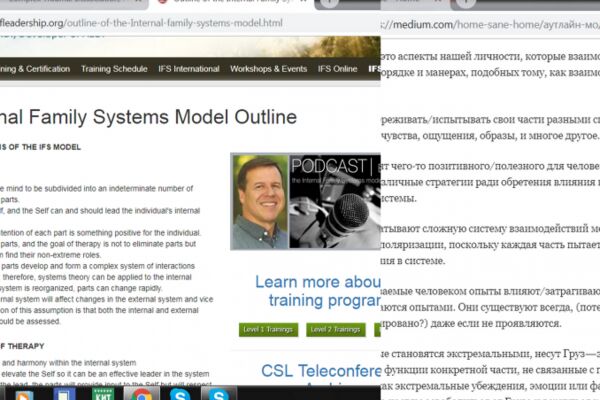Image resolution: width=600 pixels, height=400 pixels.
Task: Focus the medium.com address bar in right window
Action: click(490, 25)
